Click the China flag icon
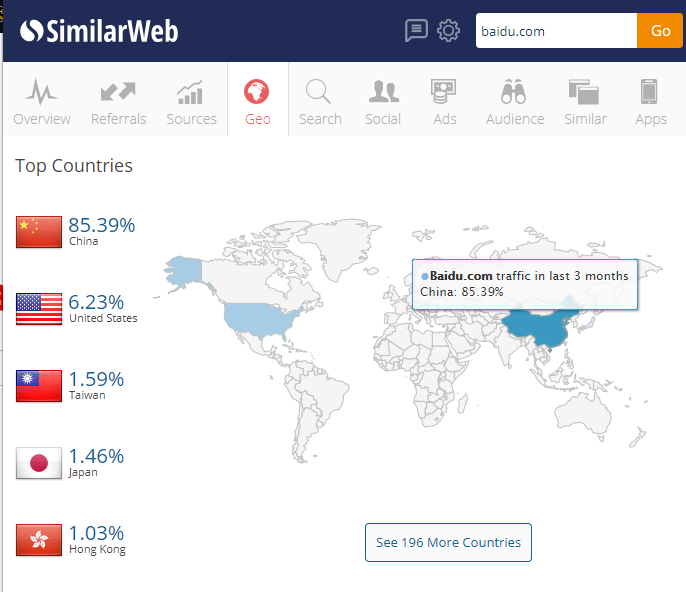This screenshot has height=592, width=686. [39, 232]
